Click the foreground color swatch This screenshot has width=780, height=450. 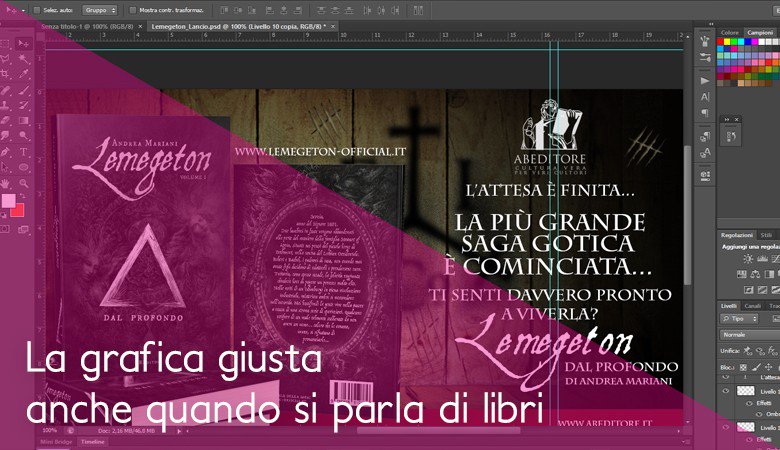[8, 201]
